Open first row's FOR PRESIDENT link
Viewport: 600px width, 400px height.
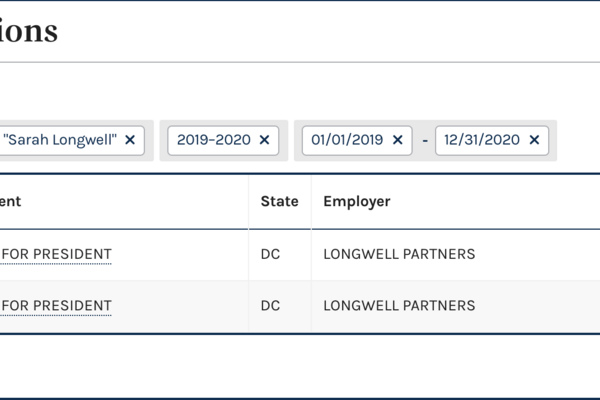pos(56,254)
